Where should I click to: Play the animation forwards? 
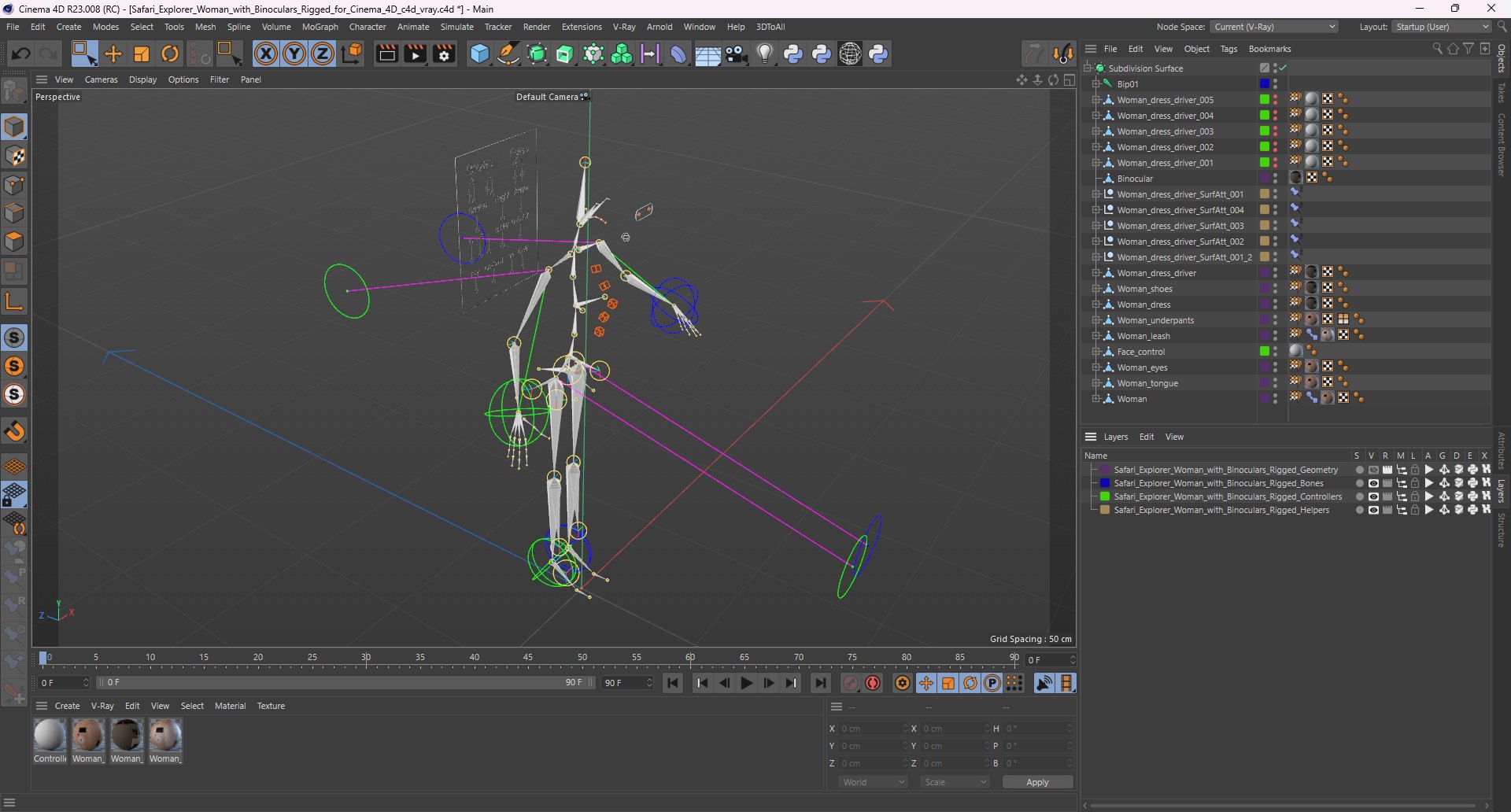(x=747, y=683)
